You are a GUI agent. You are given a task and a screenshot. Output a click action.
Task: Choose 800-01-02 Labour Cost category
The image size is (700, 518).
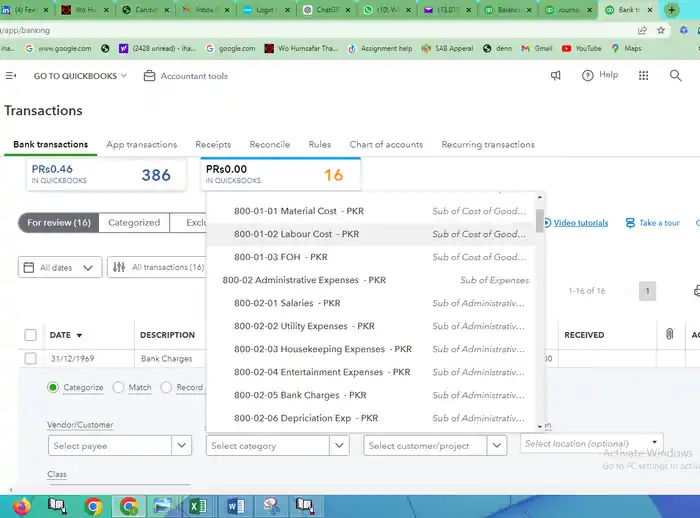371,234
